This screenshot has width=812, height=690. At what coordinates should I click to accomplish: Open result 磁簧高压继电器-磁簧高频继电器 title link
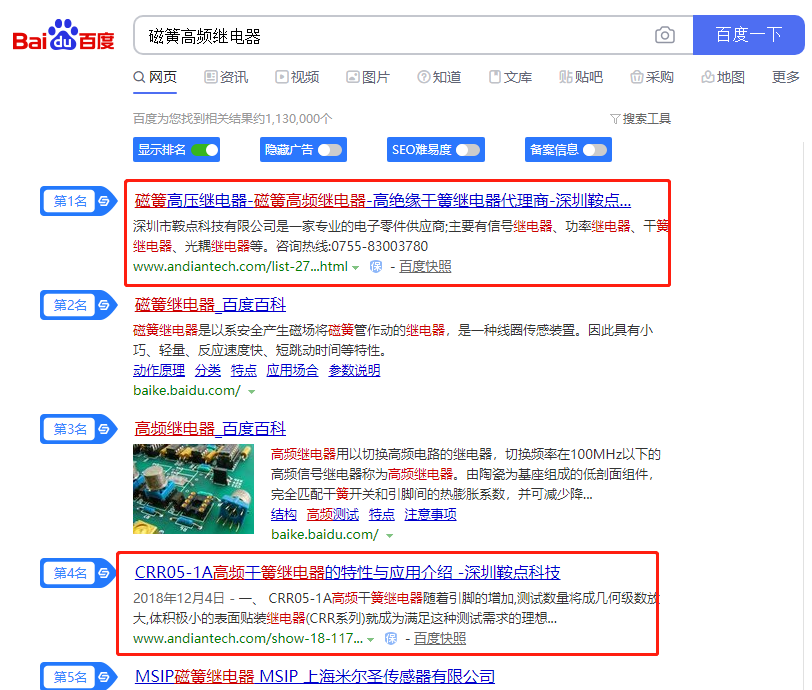coord(383,200)
